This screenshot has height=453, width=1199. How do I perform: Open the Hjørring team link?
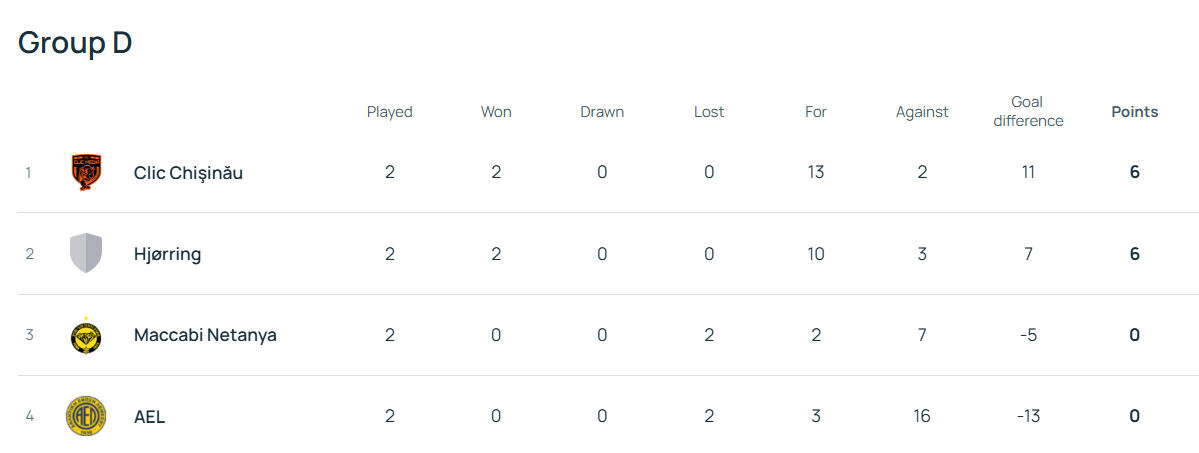[x=167, y=254]
